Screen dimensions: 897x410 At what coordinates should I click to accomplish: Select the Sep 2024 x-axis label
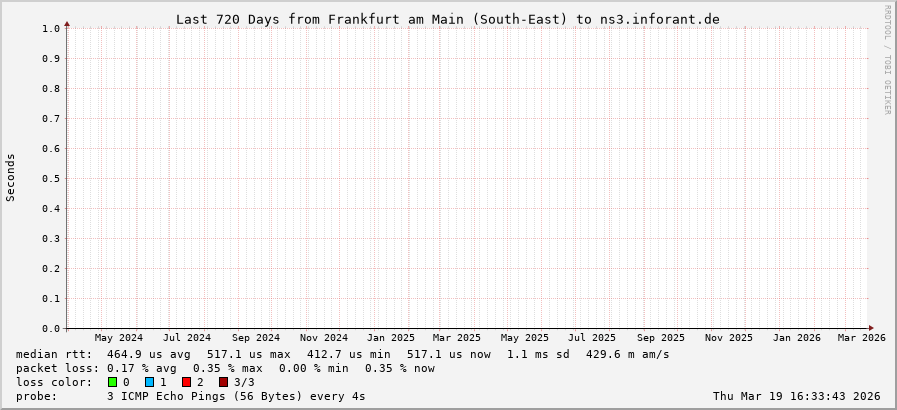point(255,338)
